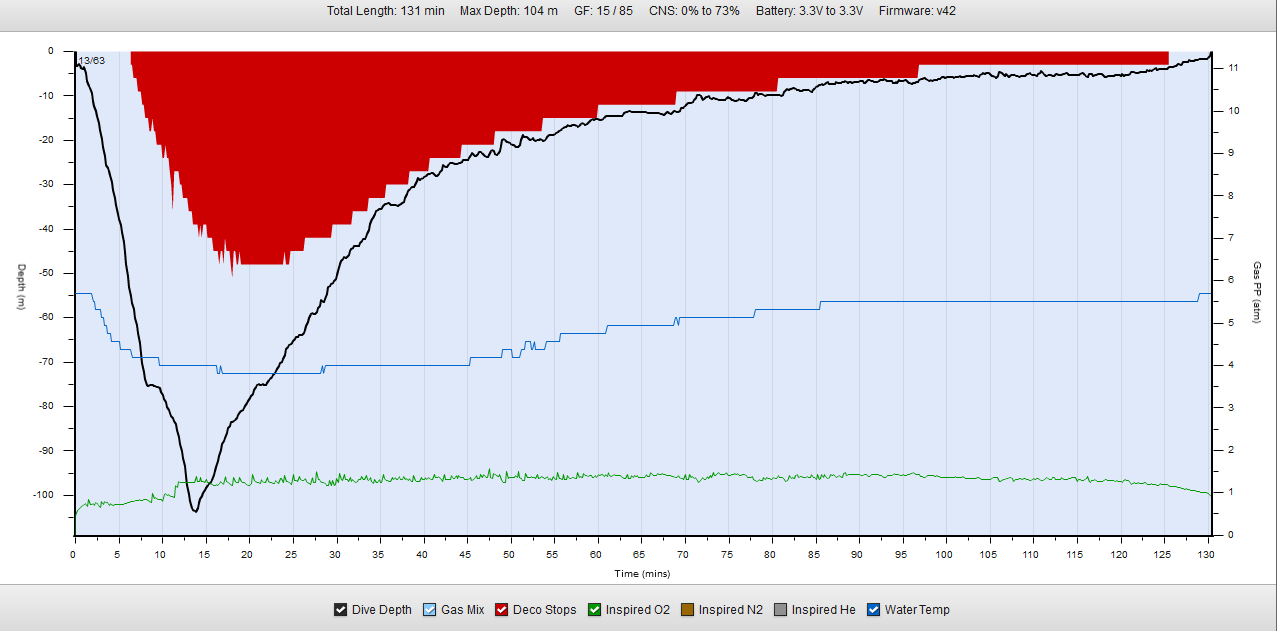Image resolution: width=1277 pixels, height=631 pixels.
Task: Uncheck the Water Temp checkbox
Action: 874,610
